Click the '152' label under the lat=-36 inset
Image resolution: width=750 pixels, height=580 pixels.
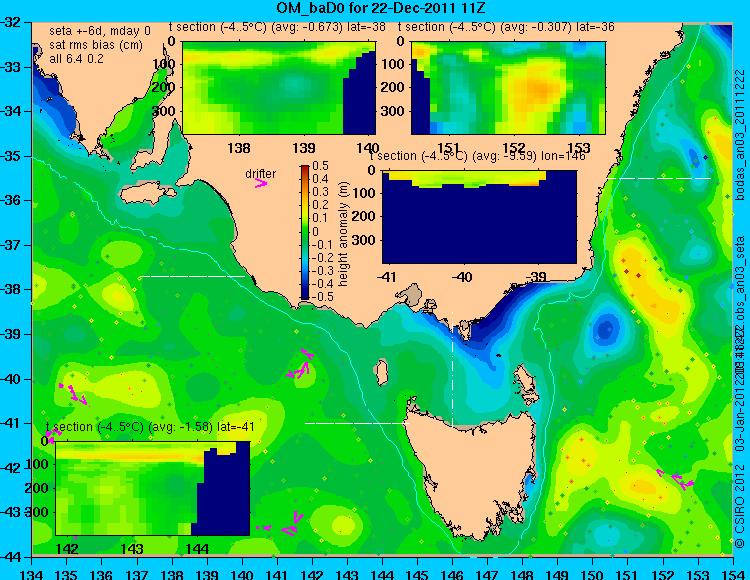(x=513, y=148)
